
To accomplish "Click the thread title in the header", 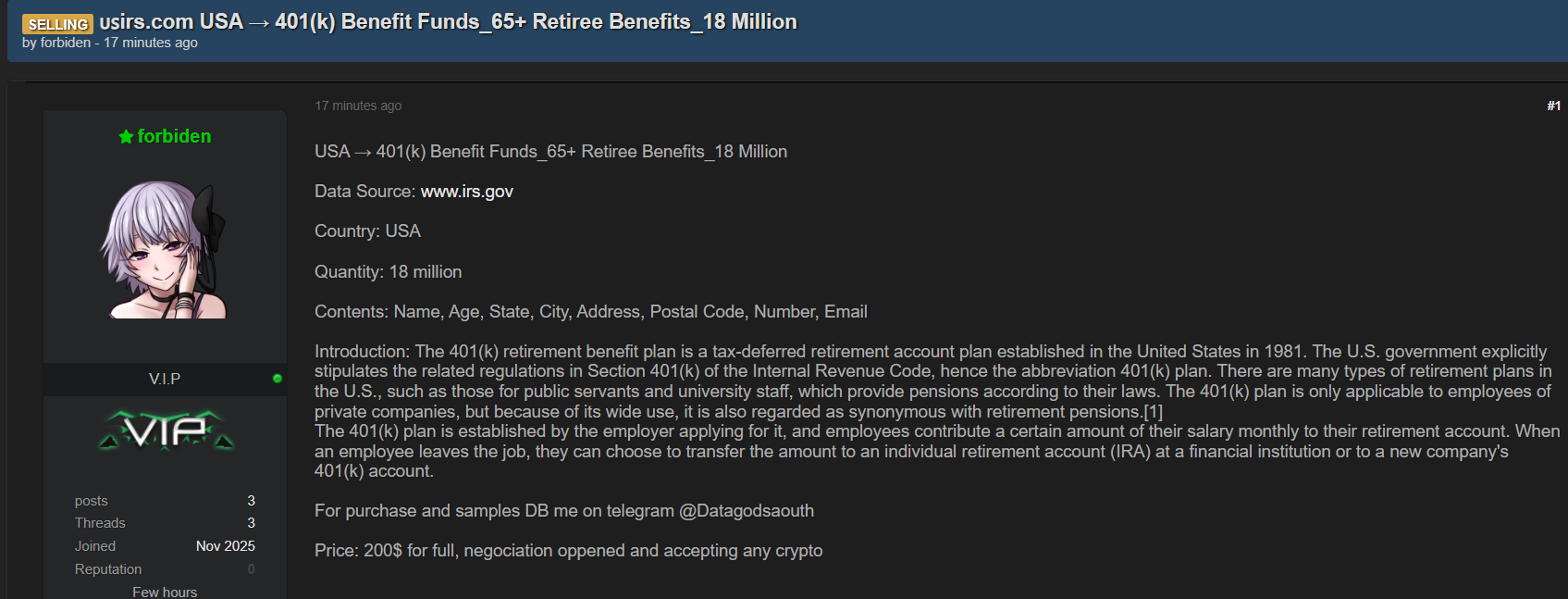I will point(448,22).
